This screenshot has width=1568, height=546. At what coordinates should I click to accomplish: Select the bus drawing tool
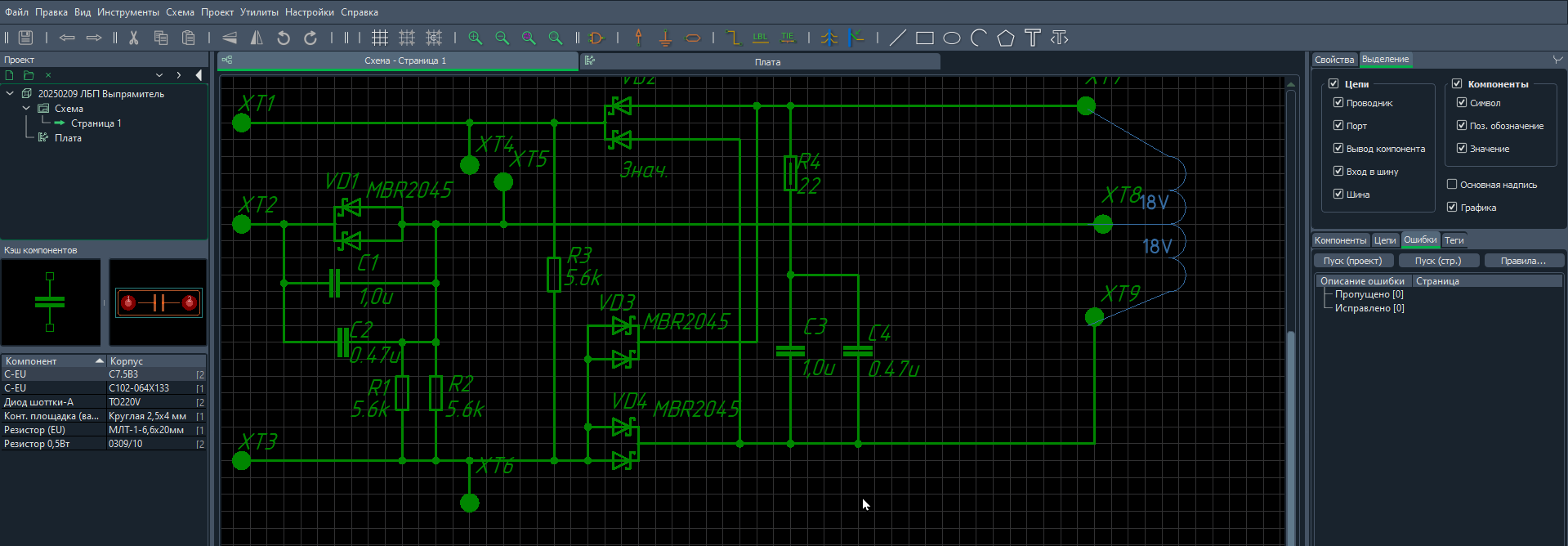829,38
